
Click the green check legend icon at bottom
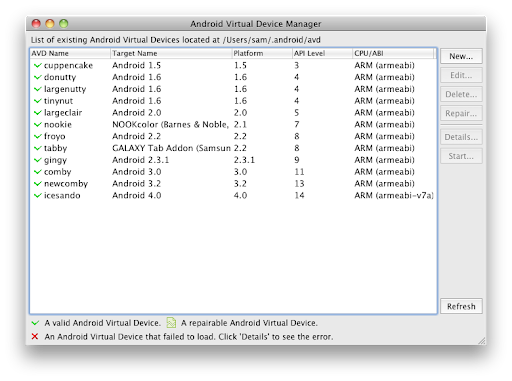pyautogui.click(x=35, y=323)
